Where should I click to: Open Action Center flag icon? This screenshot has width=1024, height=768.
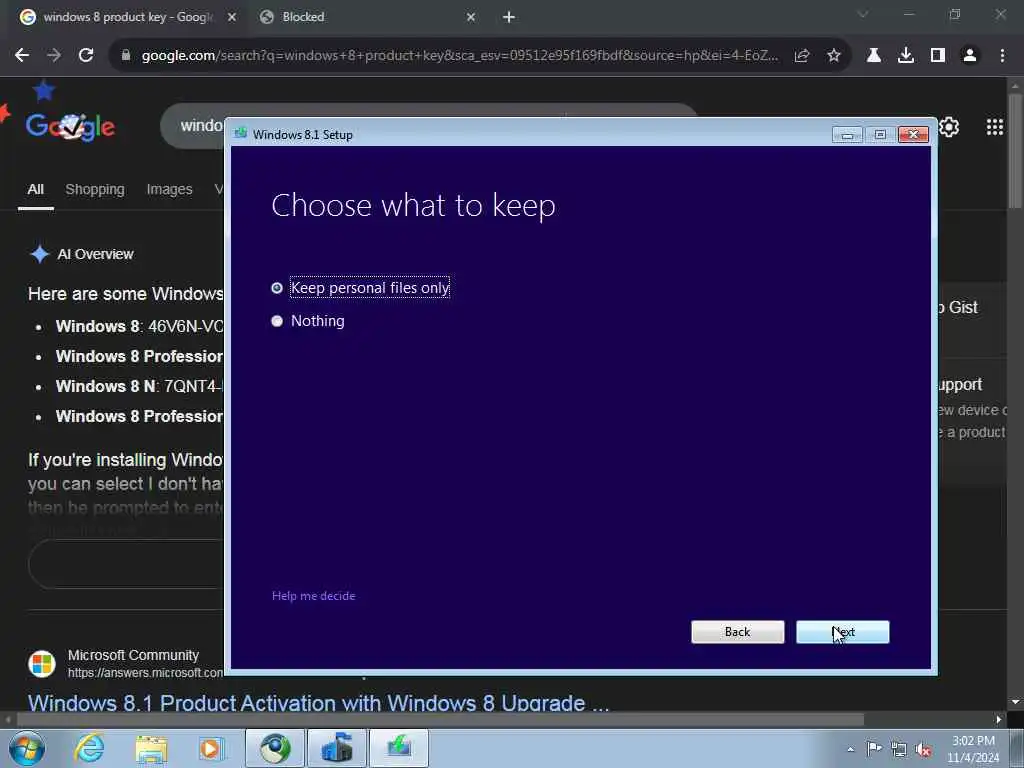click(874, 749)
